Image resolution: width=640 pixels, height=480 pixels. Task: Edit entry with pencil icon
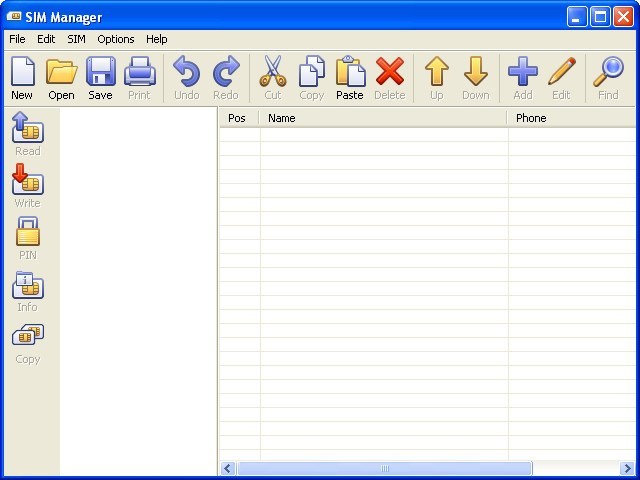(x=562, y=78)
